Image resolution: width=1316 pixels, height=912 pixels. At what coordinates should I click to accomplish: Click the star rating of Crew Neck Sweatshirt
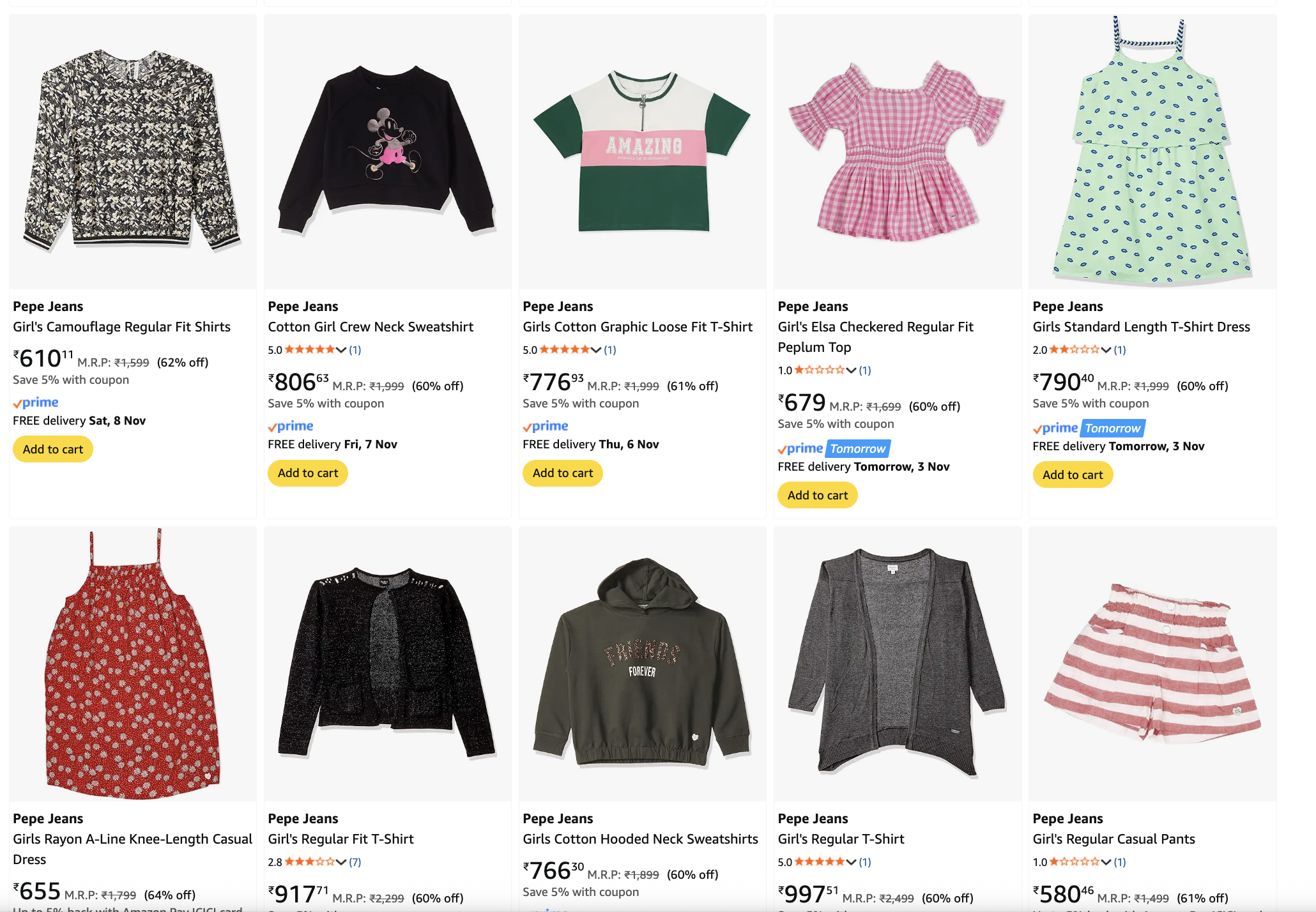tap(310, 350)
